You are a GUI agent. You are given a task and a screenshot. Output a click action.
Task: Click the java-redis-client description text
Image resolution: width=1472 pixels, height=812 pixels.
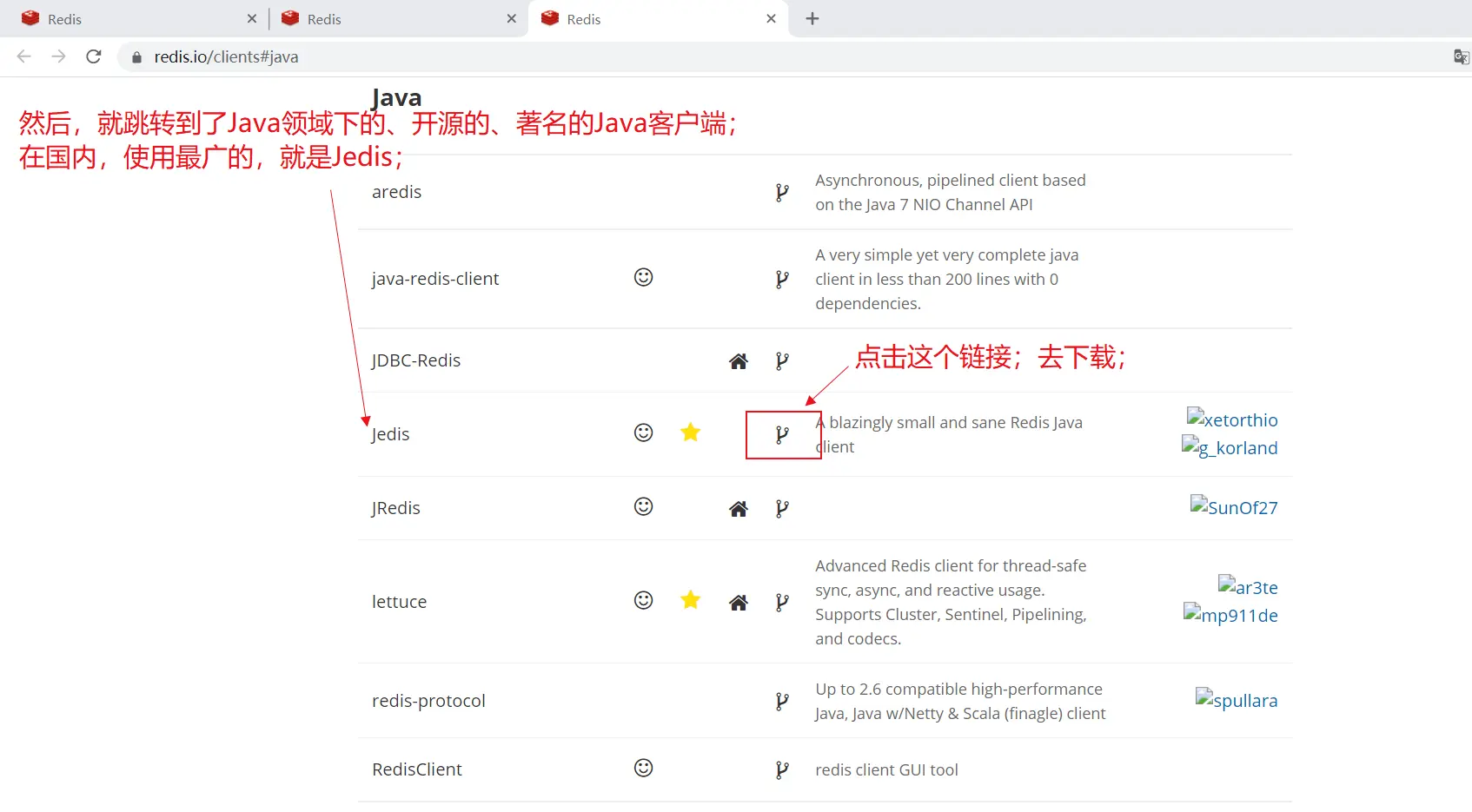tap(946, 279)
